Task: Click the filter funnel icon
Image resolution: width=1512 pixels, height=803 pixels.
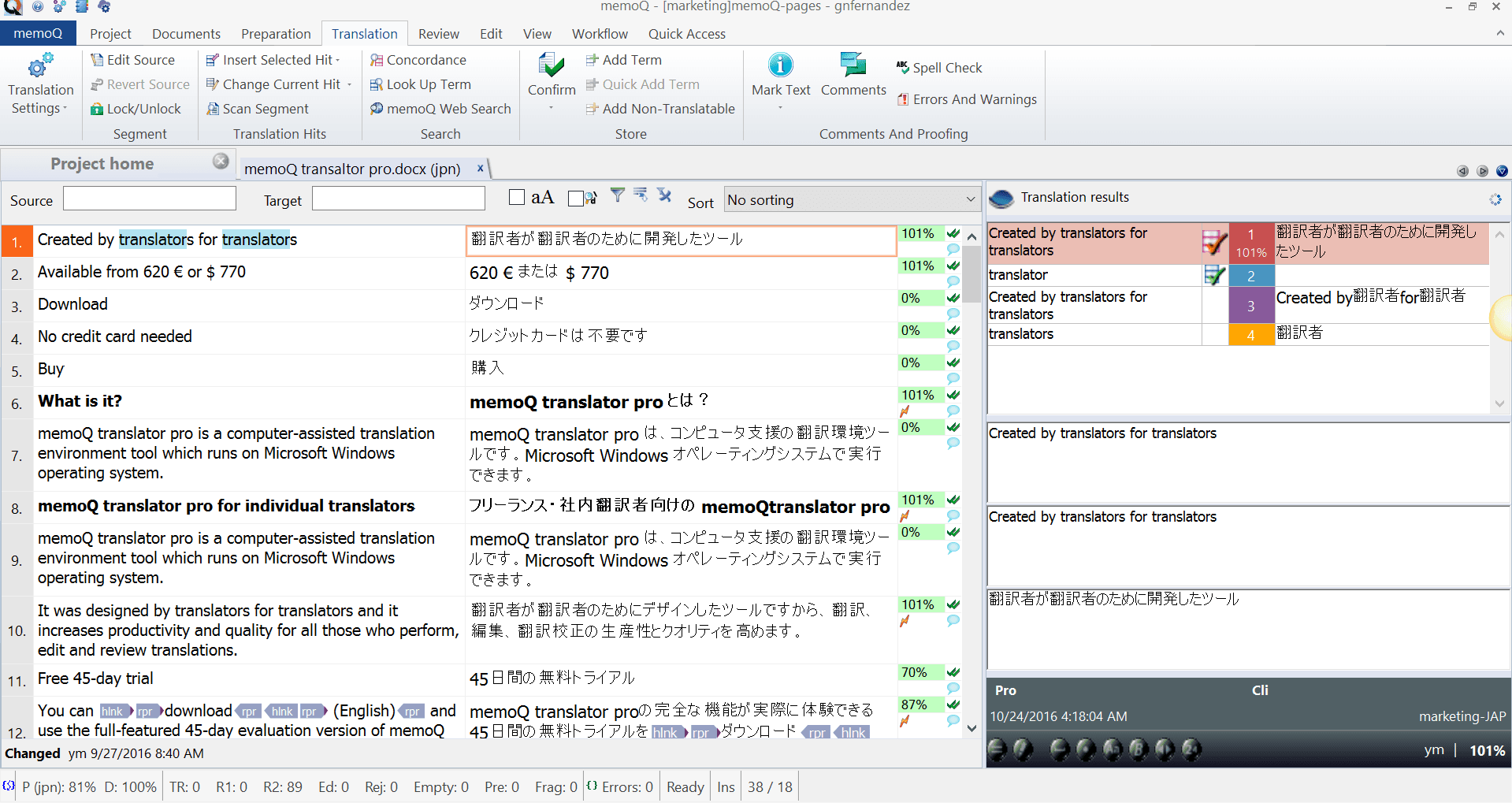Action: coord(618,195)
